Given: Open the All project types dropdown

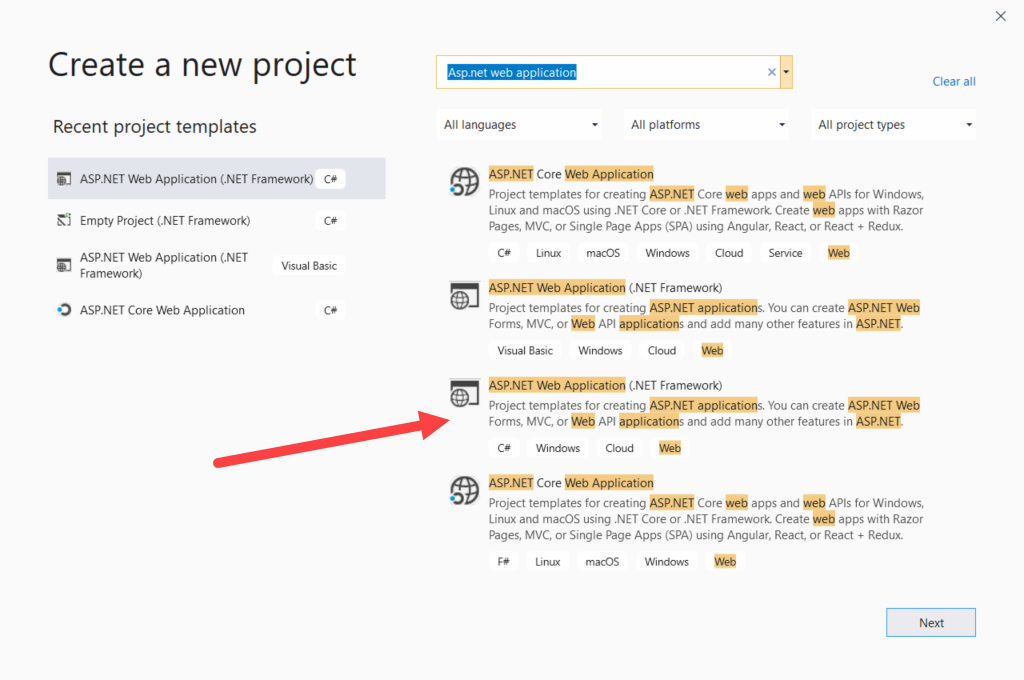Looking at the screenshot, I should coord(895,125).
